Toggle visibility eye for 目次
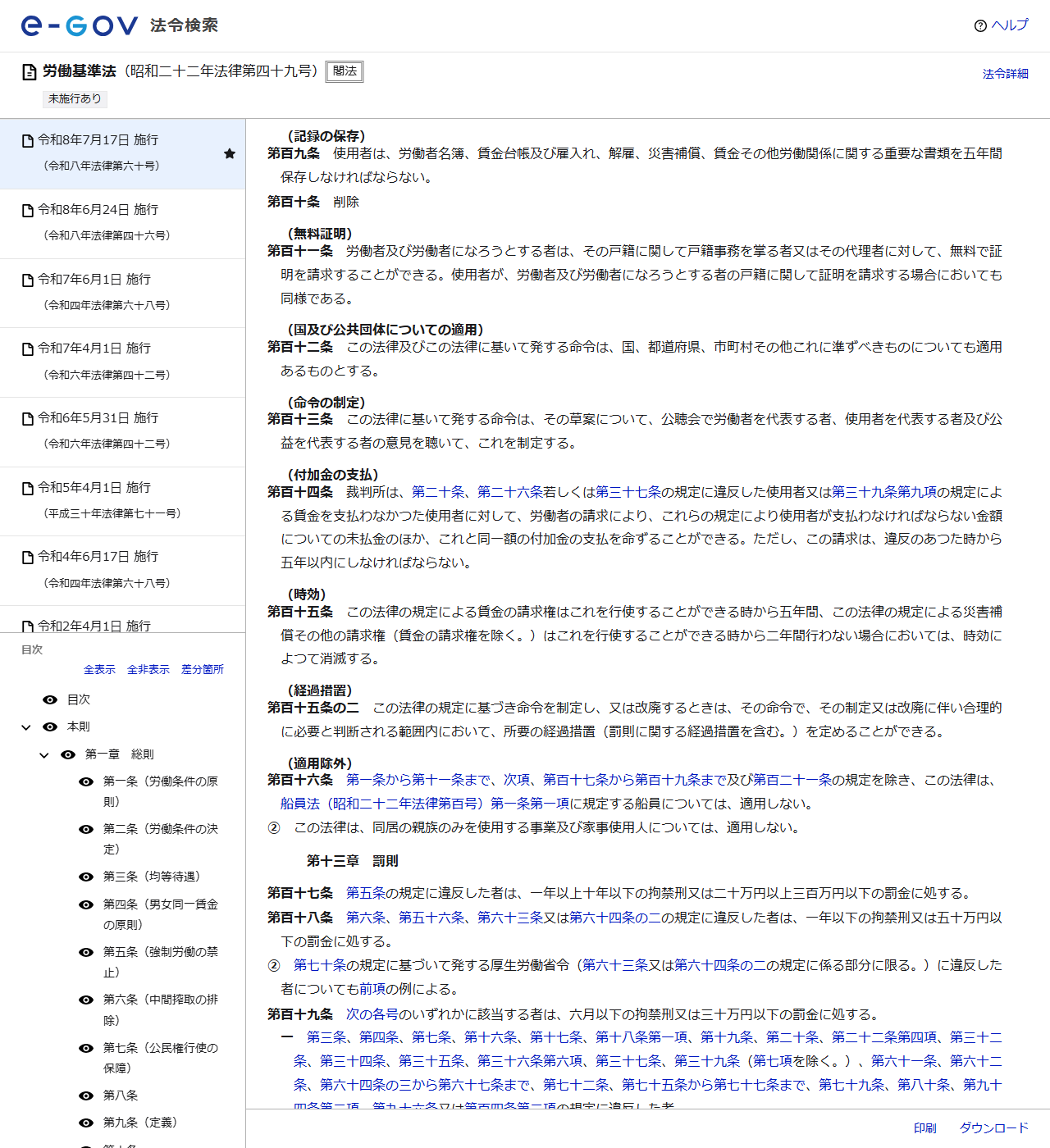Image resolution: width=1050 pixels, height=1148 pixels. click(x=50, y=699)
